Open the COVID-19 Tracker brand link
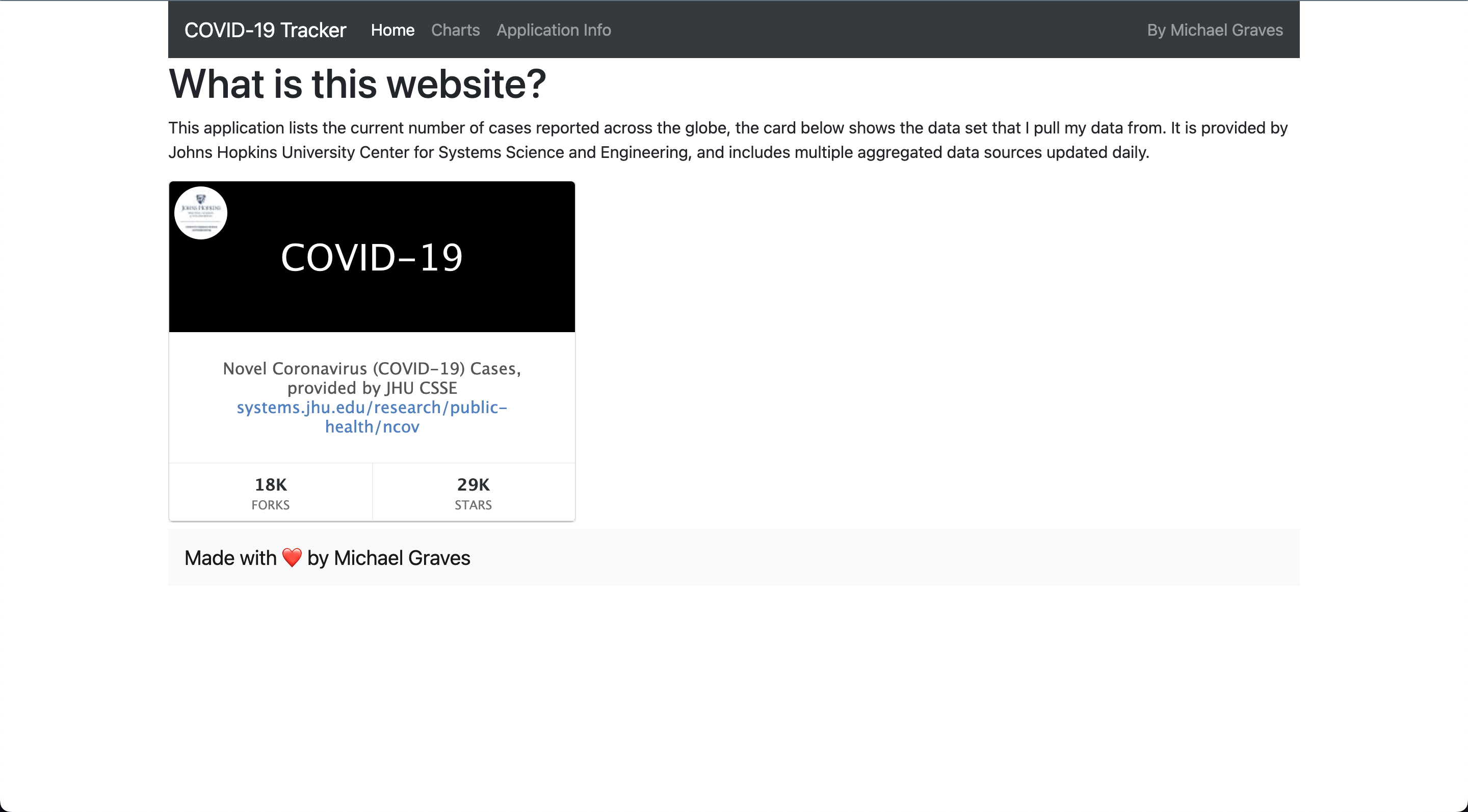Viewport: 1468px width, 812px height. point(265,30)
